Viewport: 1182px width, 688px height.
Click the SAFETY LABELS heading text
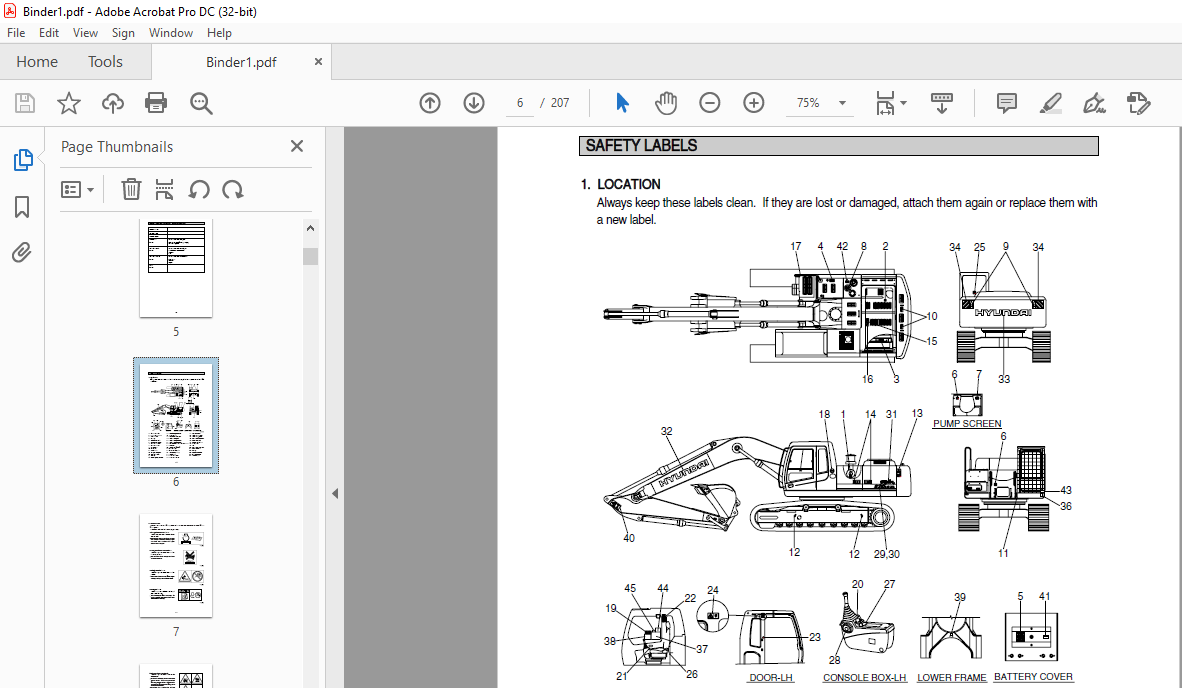[x=642, y=145]
